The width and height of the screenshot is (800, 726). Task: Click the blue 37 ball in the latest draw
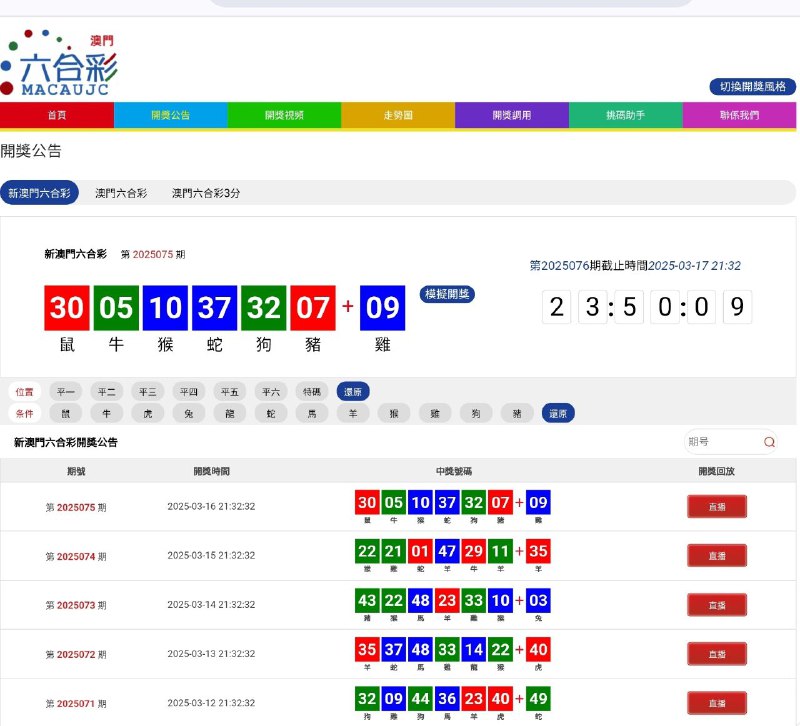pyautogui.click(x=214, y=308)
